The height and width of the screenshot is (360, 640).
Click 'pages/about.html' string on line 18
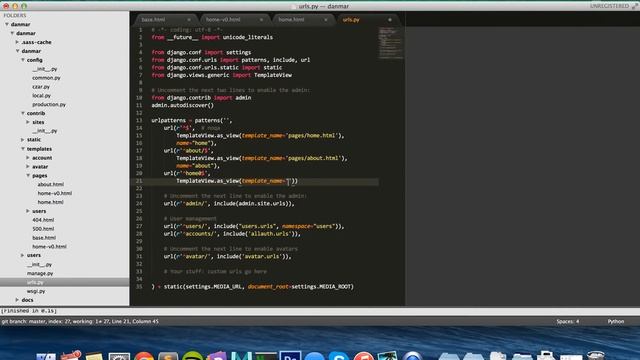[x=313, y=158]
